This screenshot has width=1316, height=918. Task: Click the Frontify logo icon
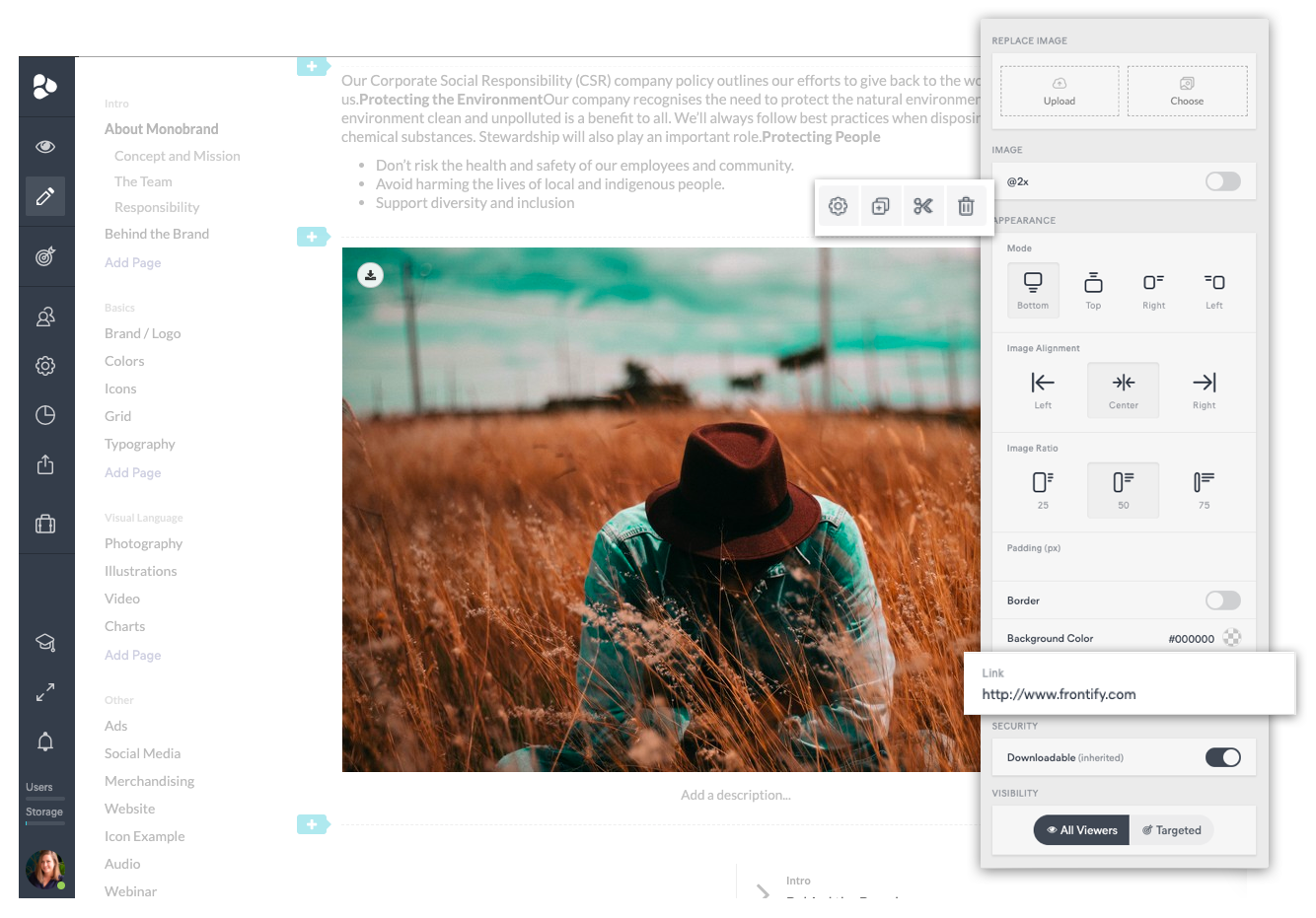click(x=45, y=87)
